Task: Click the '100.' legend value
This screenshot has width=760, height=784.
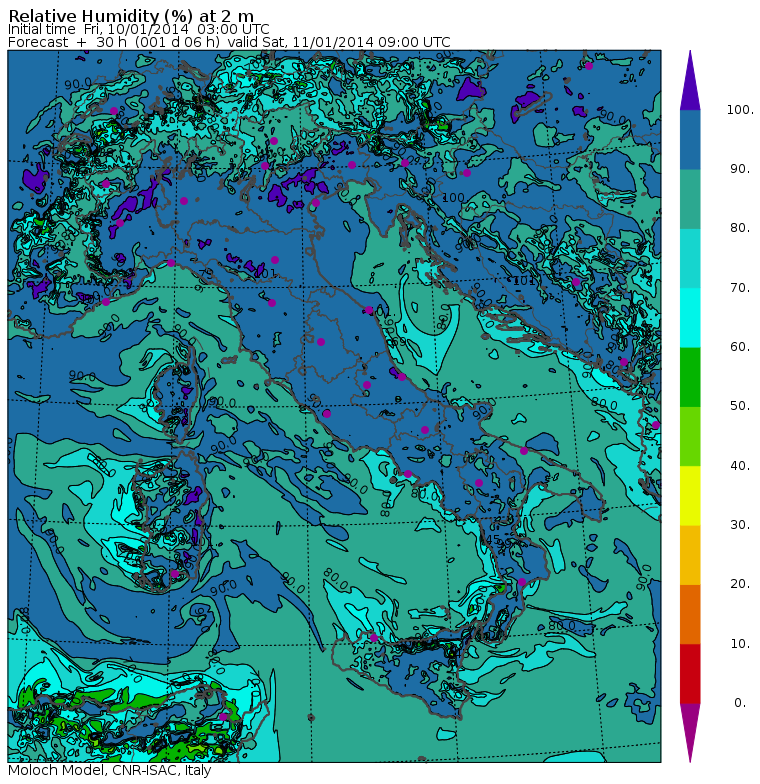Action: [740, 110]
